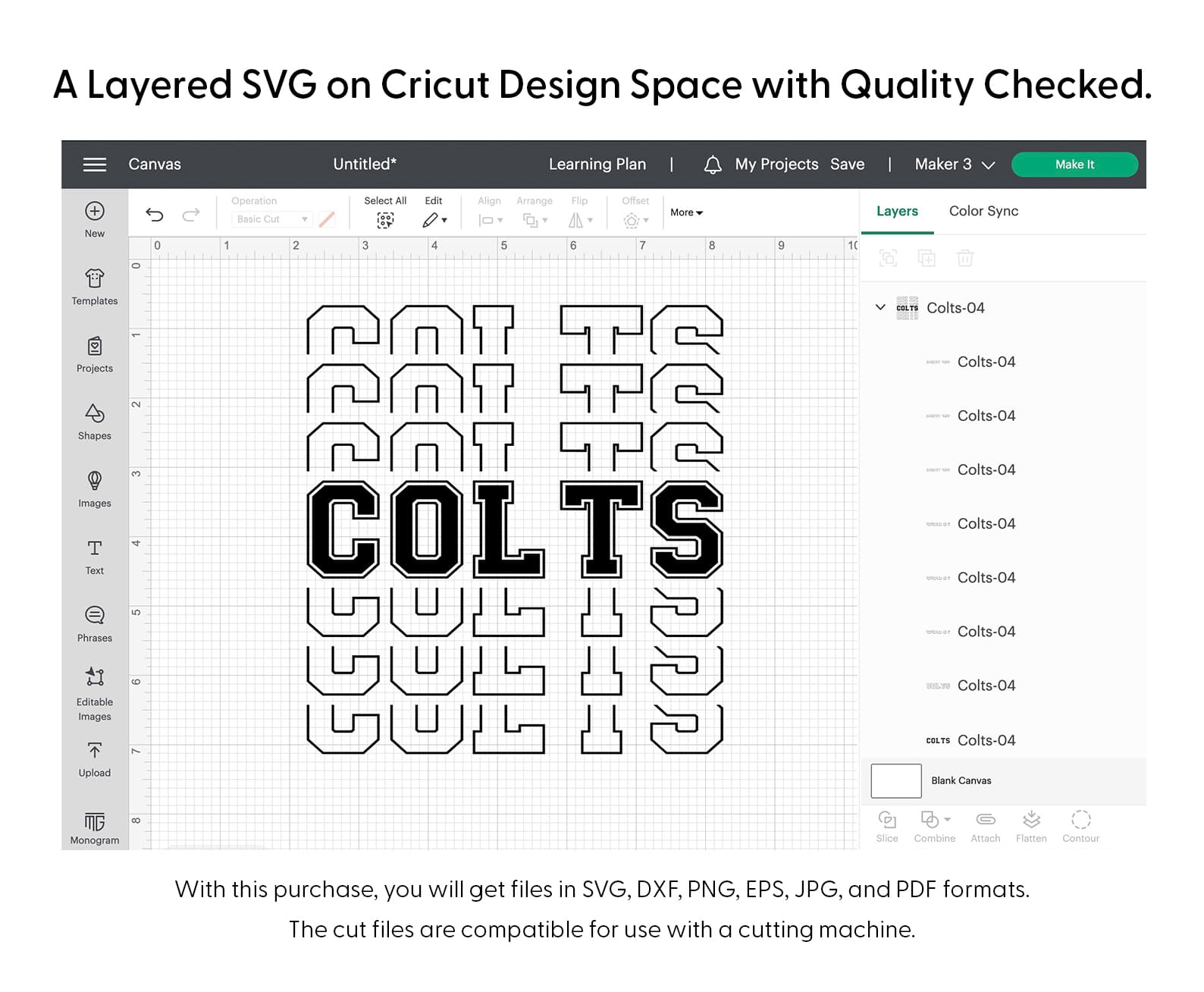Screen dimensions: 1204x992
Task: Click the Redo arrow
Action: click(191, 215)
